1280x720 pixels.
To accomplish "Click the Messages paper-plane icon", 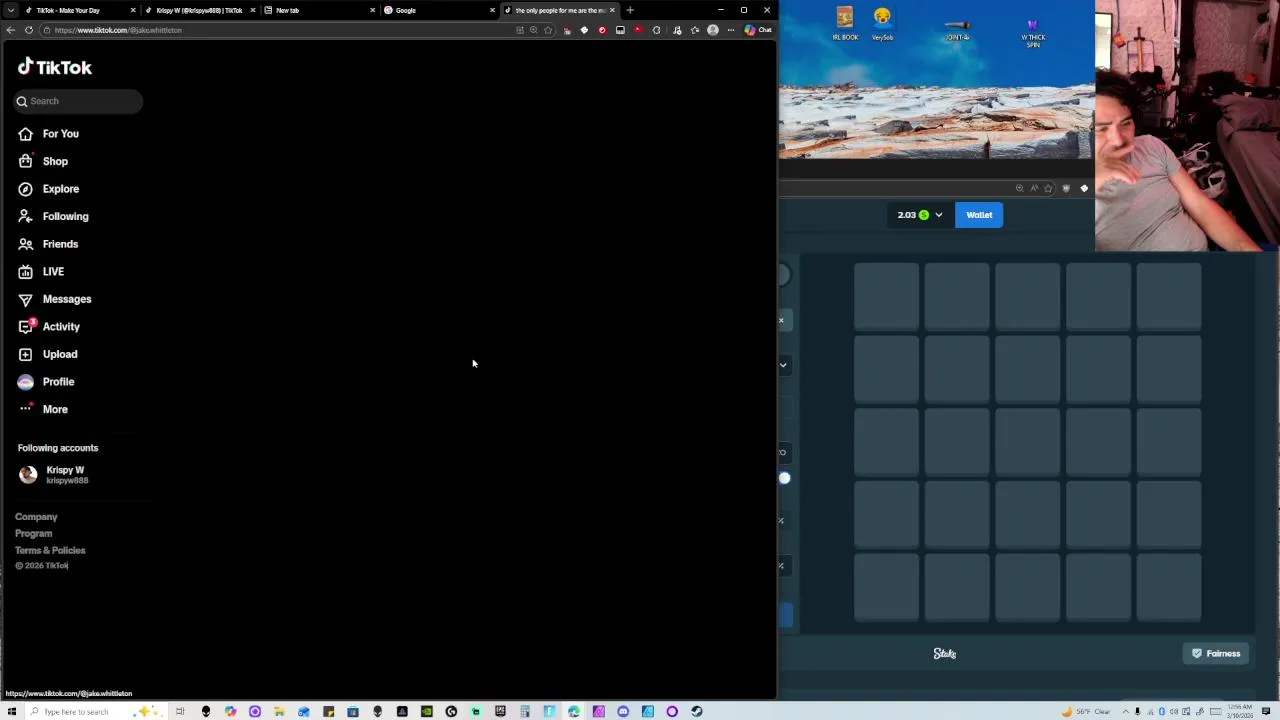I will point(25,299).
